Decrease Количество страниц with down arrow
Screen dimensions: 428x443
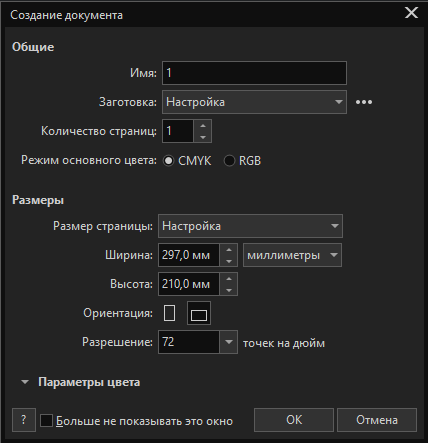coord(203,137)
